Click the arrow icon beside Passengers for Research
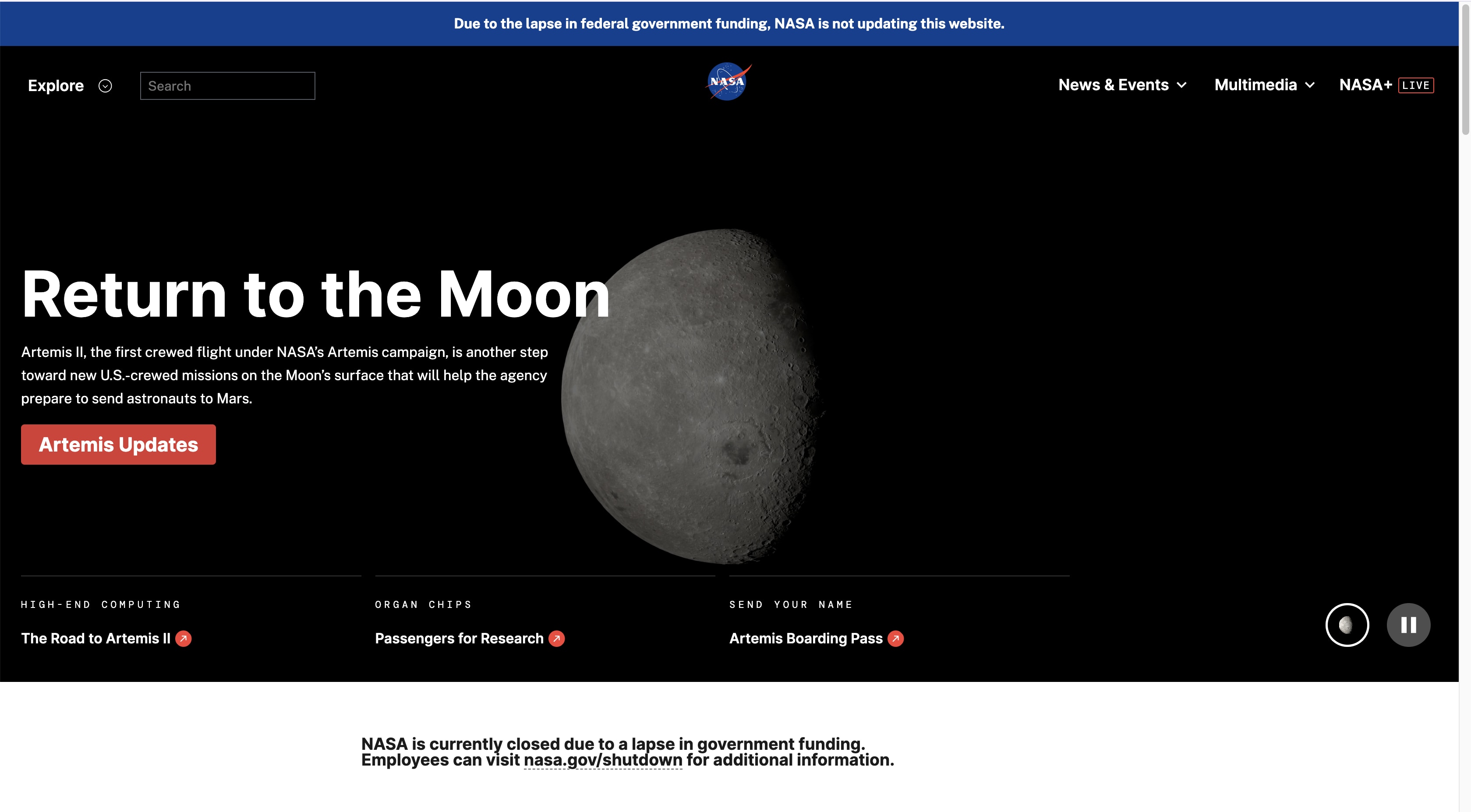1471x812 pixels. tap(556, 639)
